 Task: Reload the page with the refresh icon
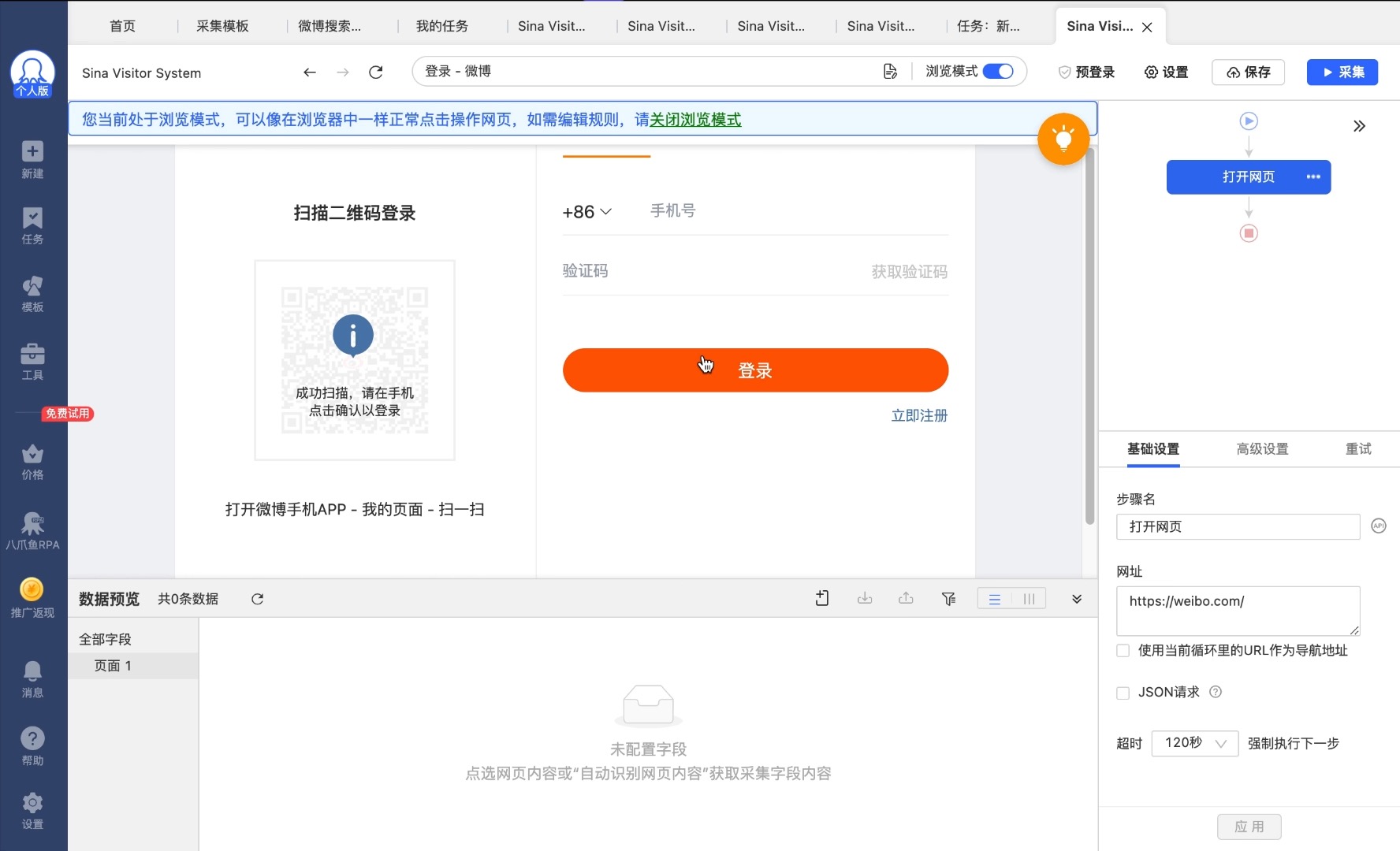[x=376, y=72]
